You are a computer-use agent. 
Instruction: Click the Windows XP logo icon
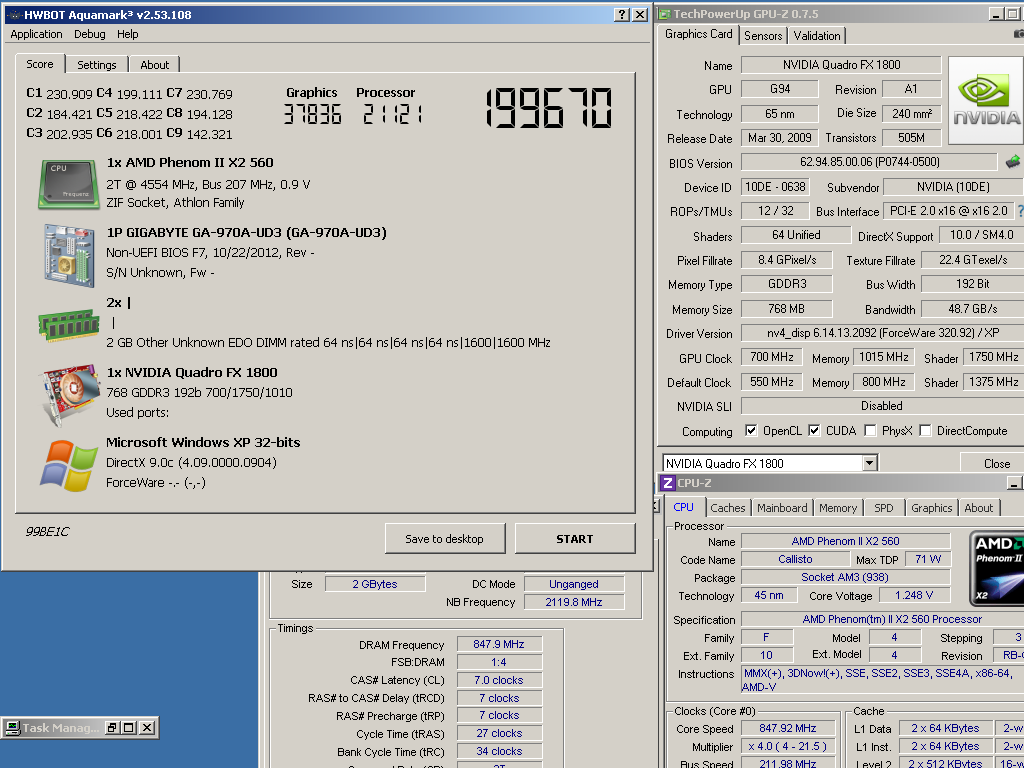[x=69, y=465]
